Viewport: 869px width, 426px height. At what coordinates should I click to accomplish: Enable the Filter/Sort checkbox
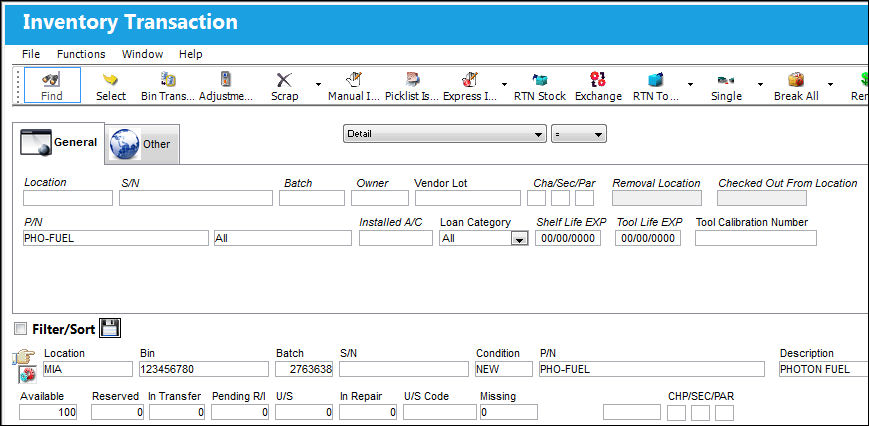[20, 329]
